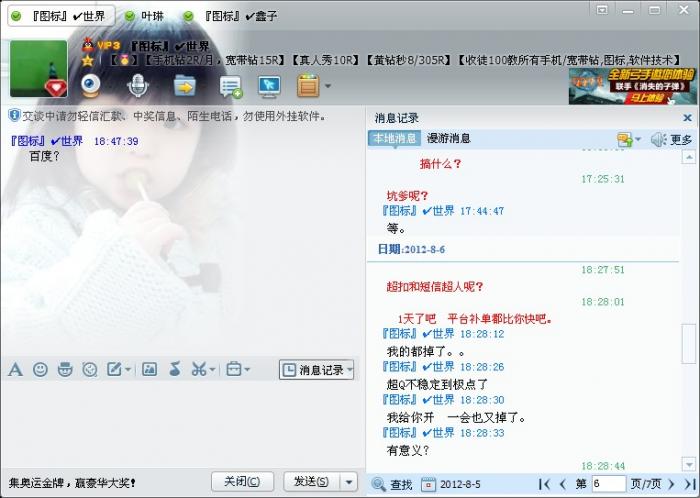Screen dimensions: 700x498
Task: Open the message manager icon beside 更多
Action: click(625, 140)
